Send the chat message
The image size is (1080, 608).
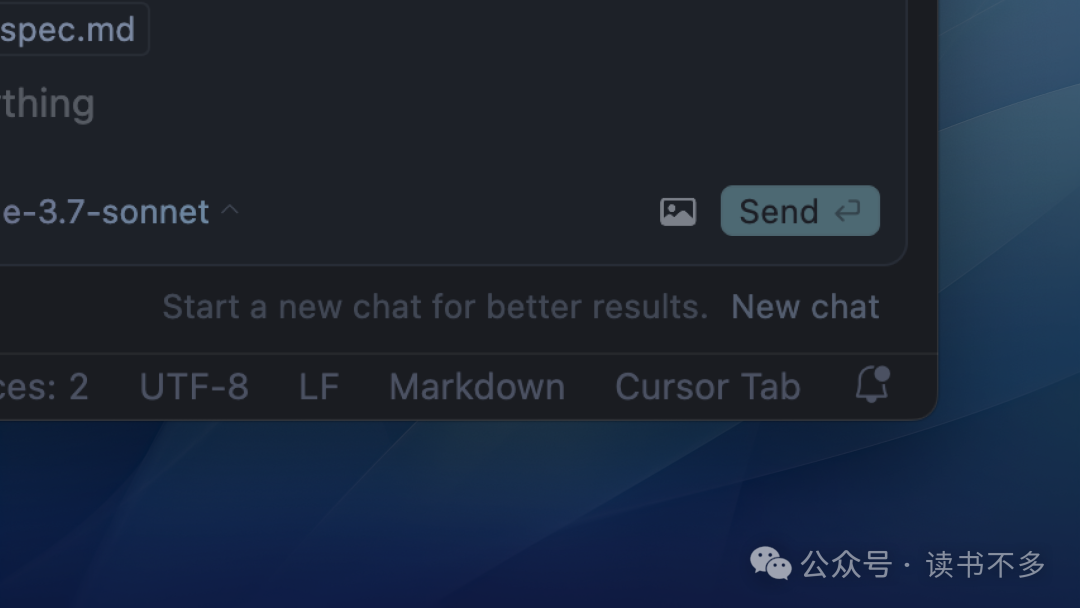(800, 211)
